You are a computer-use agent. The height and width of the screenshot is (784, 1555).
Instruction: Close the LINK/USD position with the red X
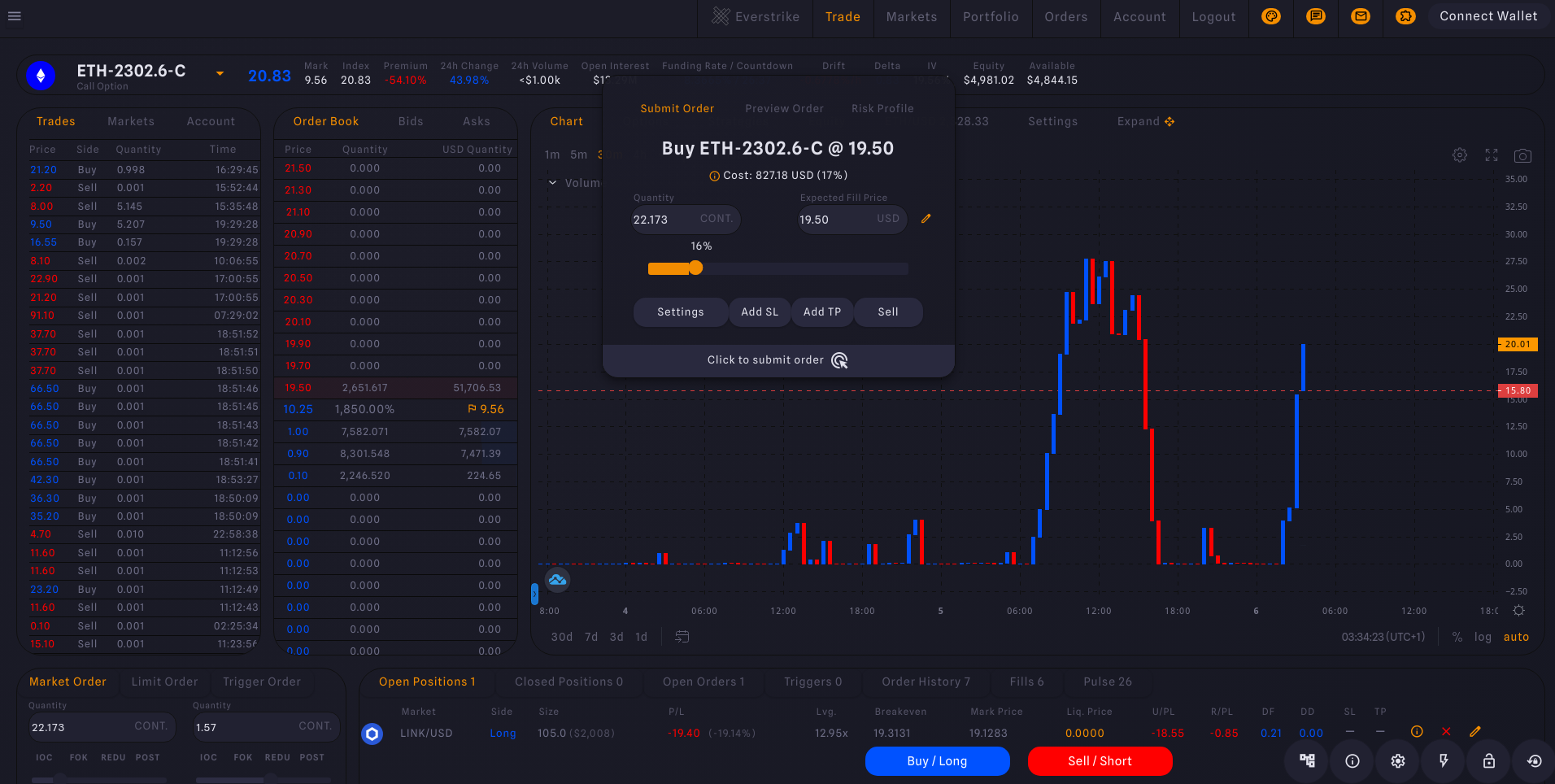1446,731
